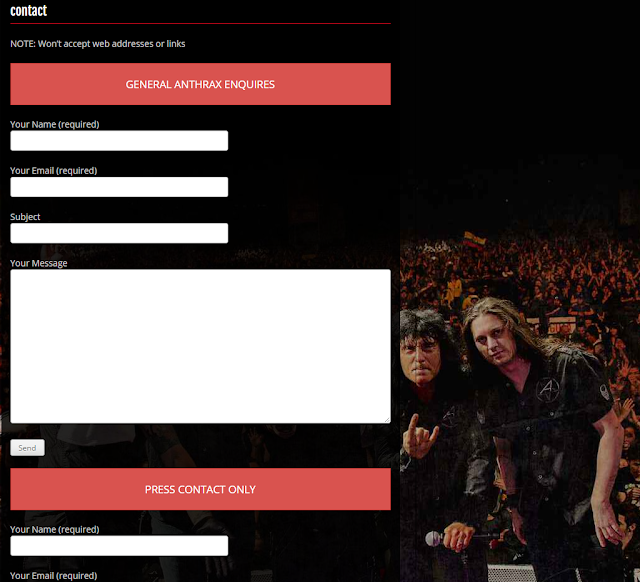Click into the Subject input field

click(x=119, y=233)
